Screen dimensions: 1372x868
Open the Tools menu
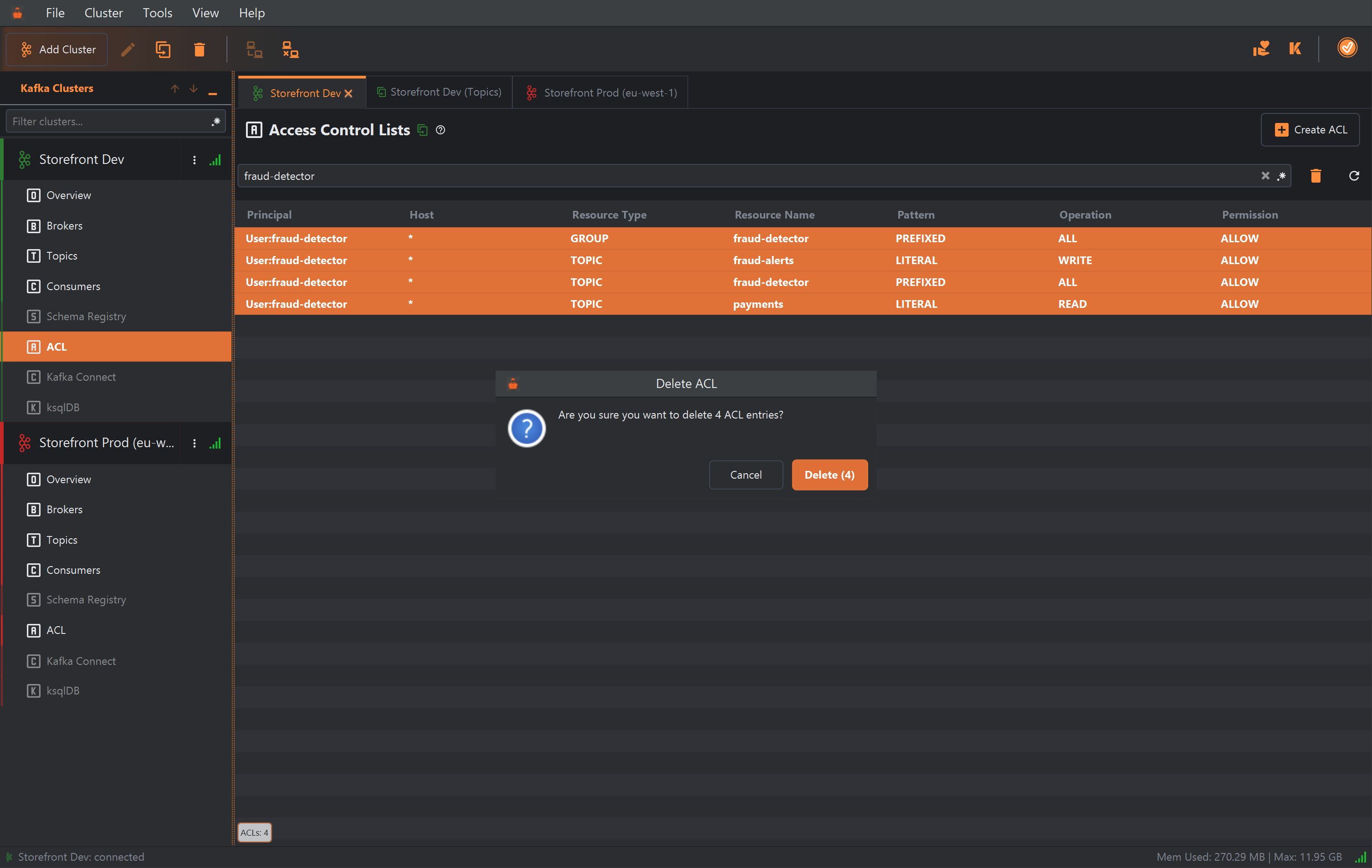[157, 13]
